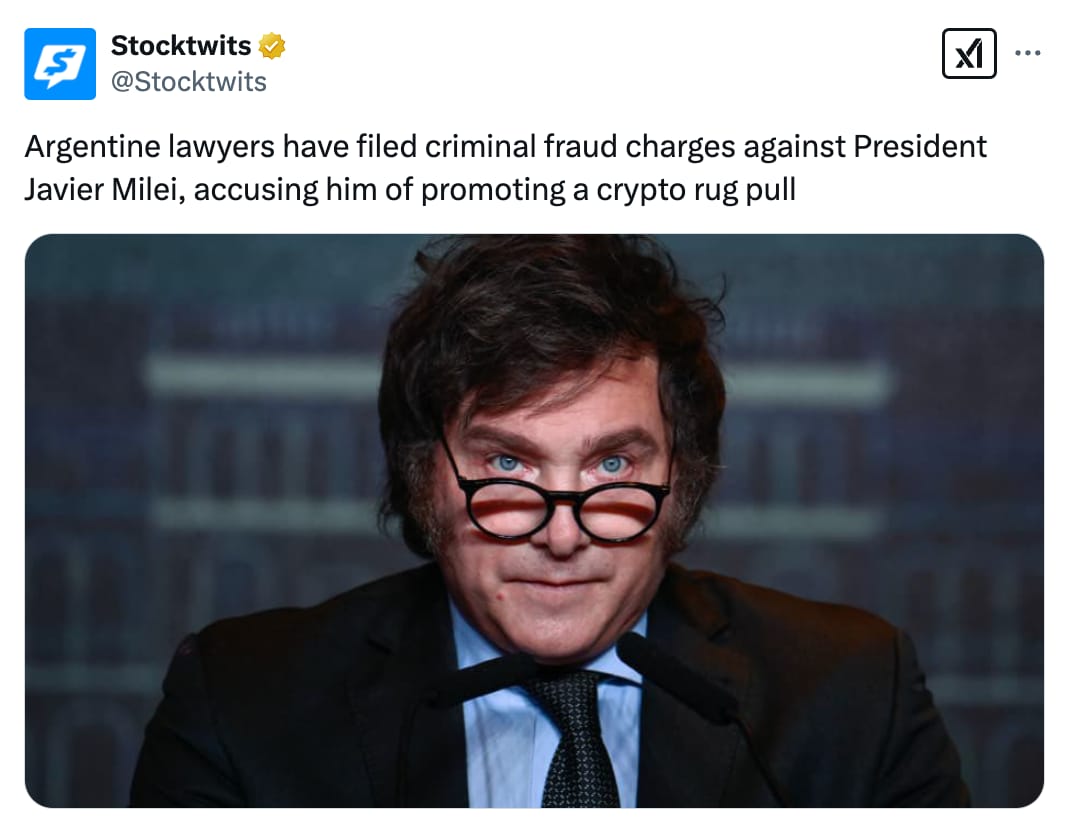Click the word "President" in the tweet
Image resolution: width=1068 pixels, height=830 pixels.
pyautogui.click(x=920, y=146)
